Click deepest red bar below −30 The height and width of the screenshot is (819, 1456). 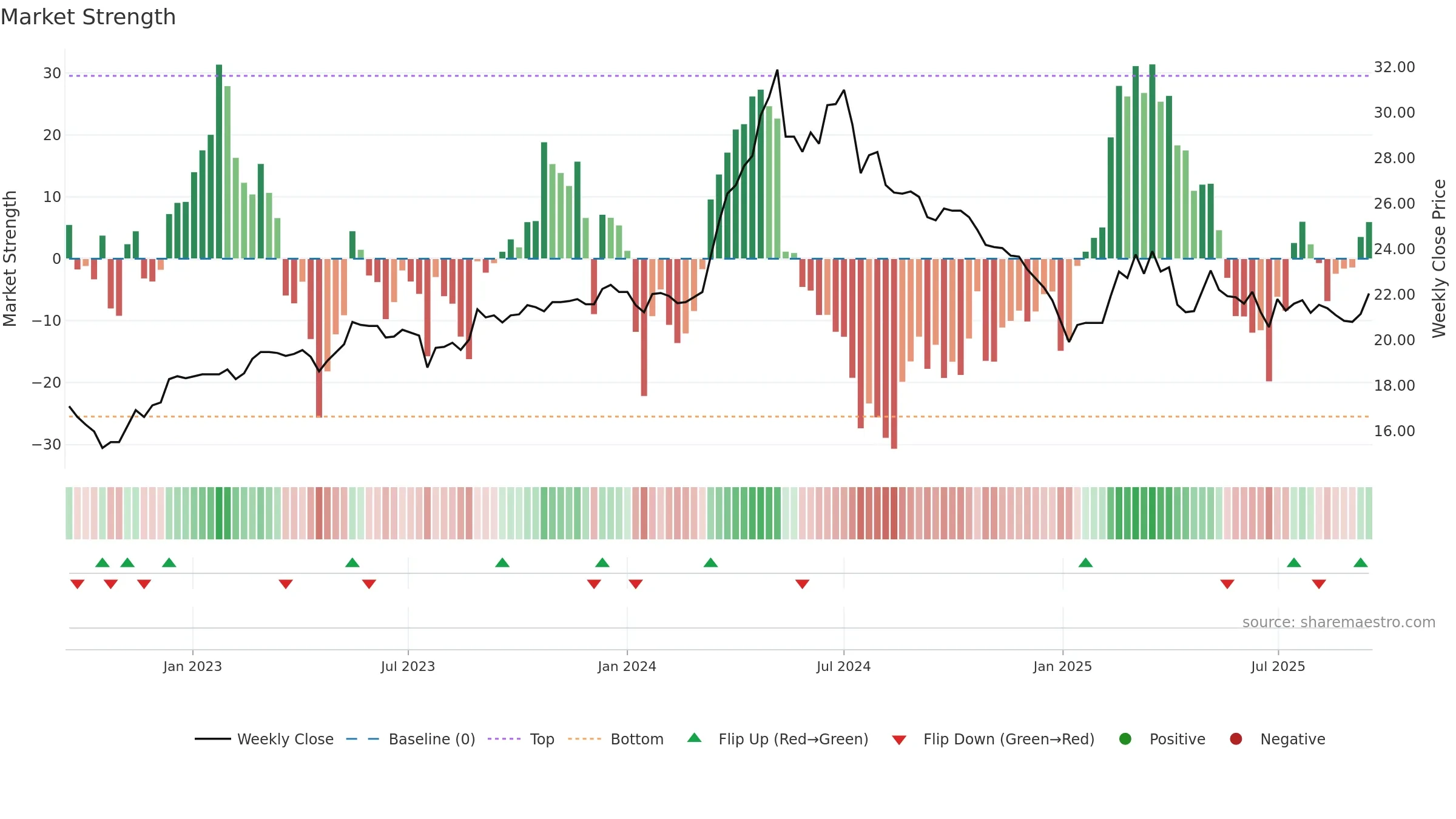click(x=894, y=354)
